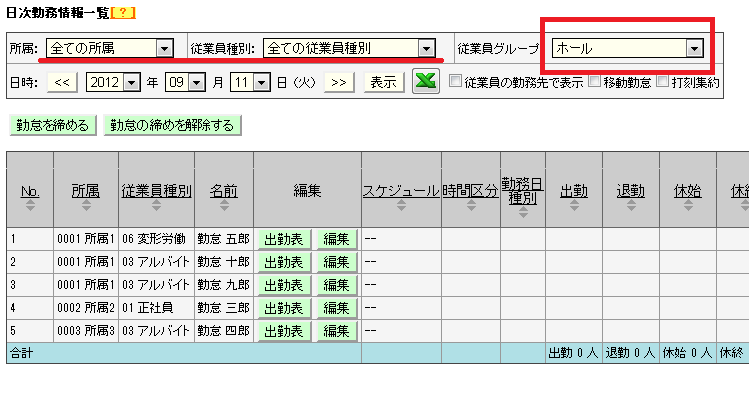Image resolution: width=749 pixels, height=393 pixels.
Task: Sort by 休始 column arrows
Action: point(688,205)
